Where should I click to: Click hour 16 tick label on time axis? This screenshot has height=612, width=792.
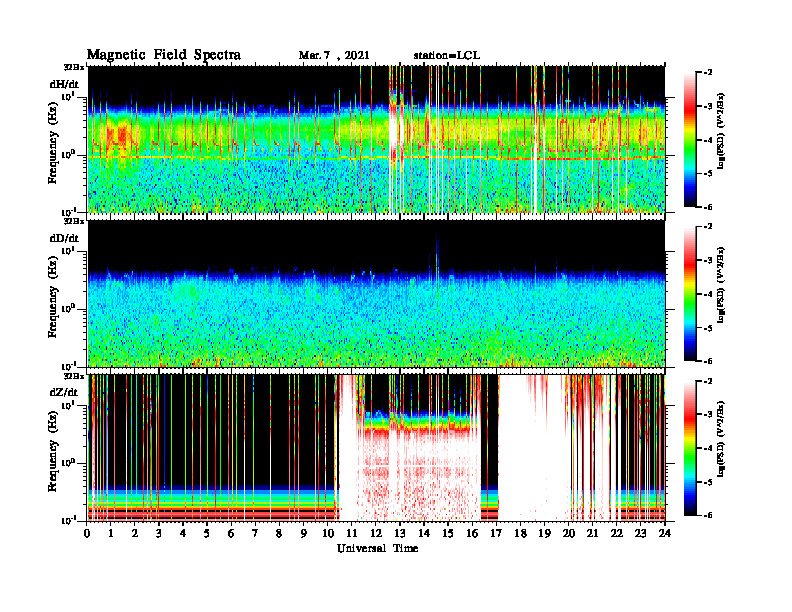[472, 533]
